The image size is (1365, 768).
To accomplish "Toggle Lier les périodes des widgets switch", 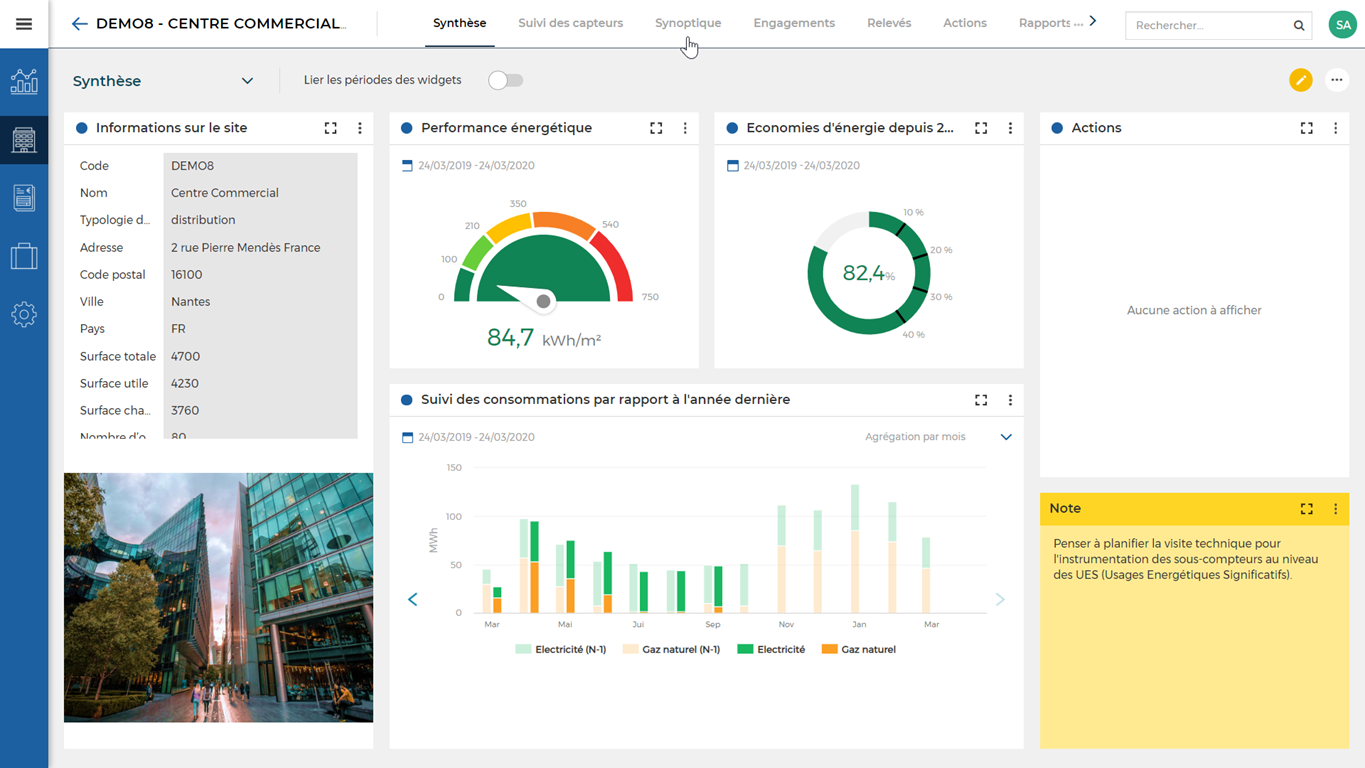I will click(x=506, y=80).
